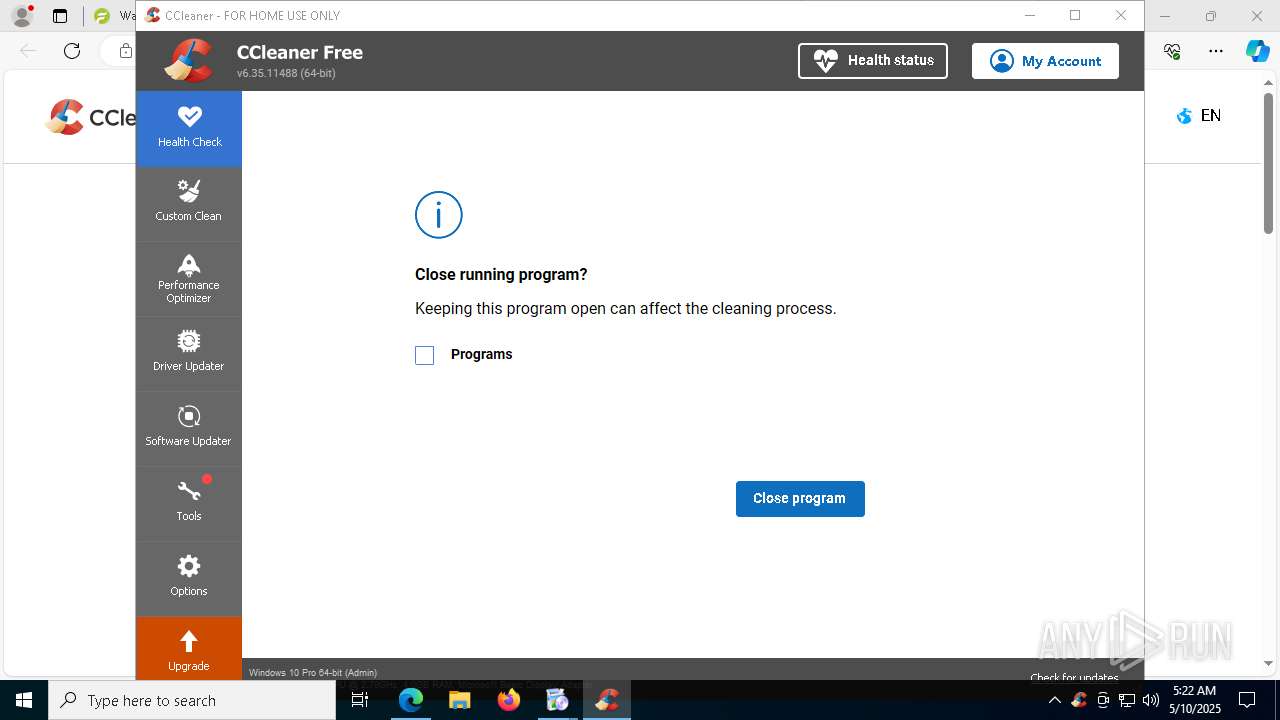Click the CCleaner title bar icon
The height and width of the screenshot is (720, 1280).
coord(153,15)
